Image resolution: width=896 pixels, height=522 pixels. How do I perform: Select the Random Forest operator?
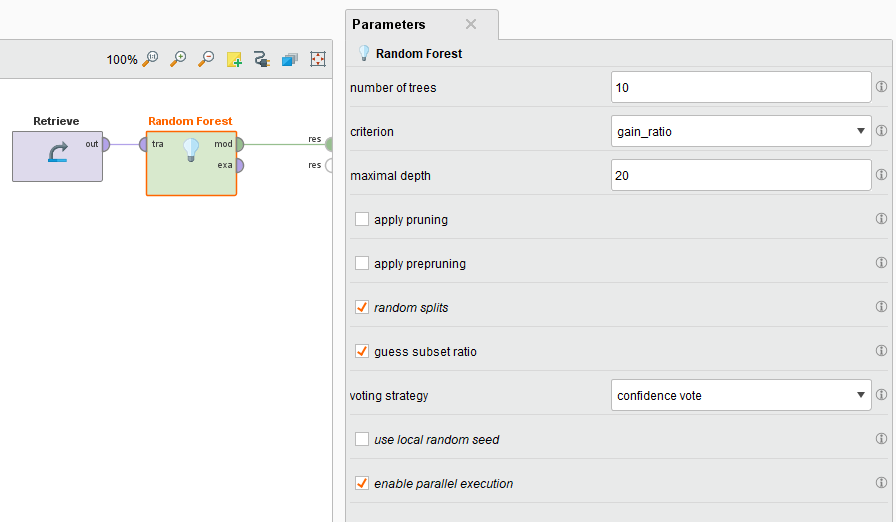(191, 163)
